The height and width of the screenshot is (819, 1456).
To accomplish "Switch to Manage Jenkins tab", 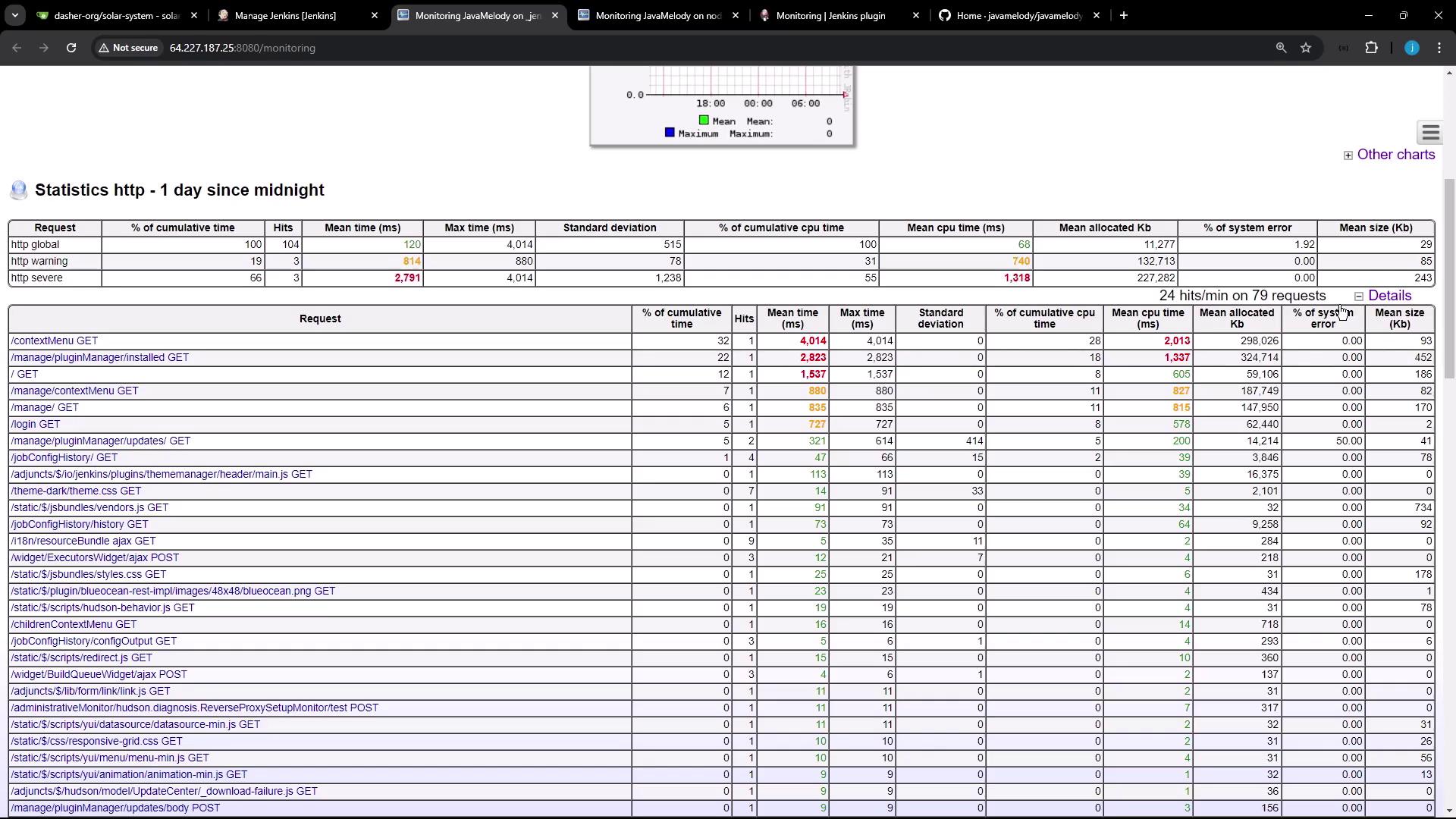I will [285, 15].
